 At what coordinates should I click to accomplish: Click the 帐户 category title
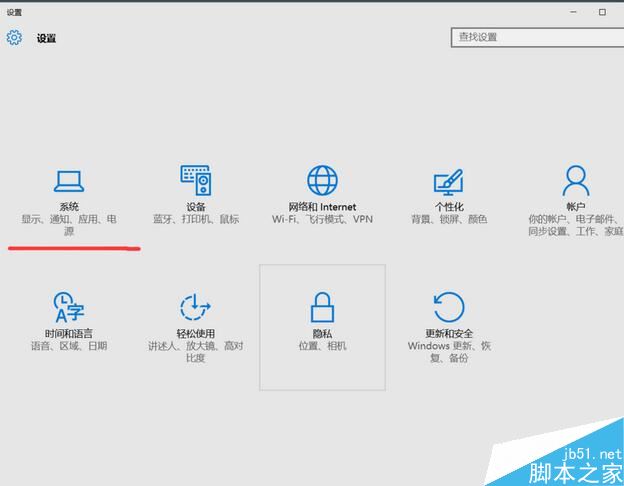pyautogui.click(x=575, y=207)
